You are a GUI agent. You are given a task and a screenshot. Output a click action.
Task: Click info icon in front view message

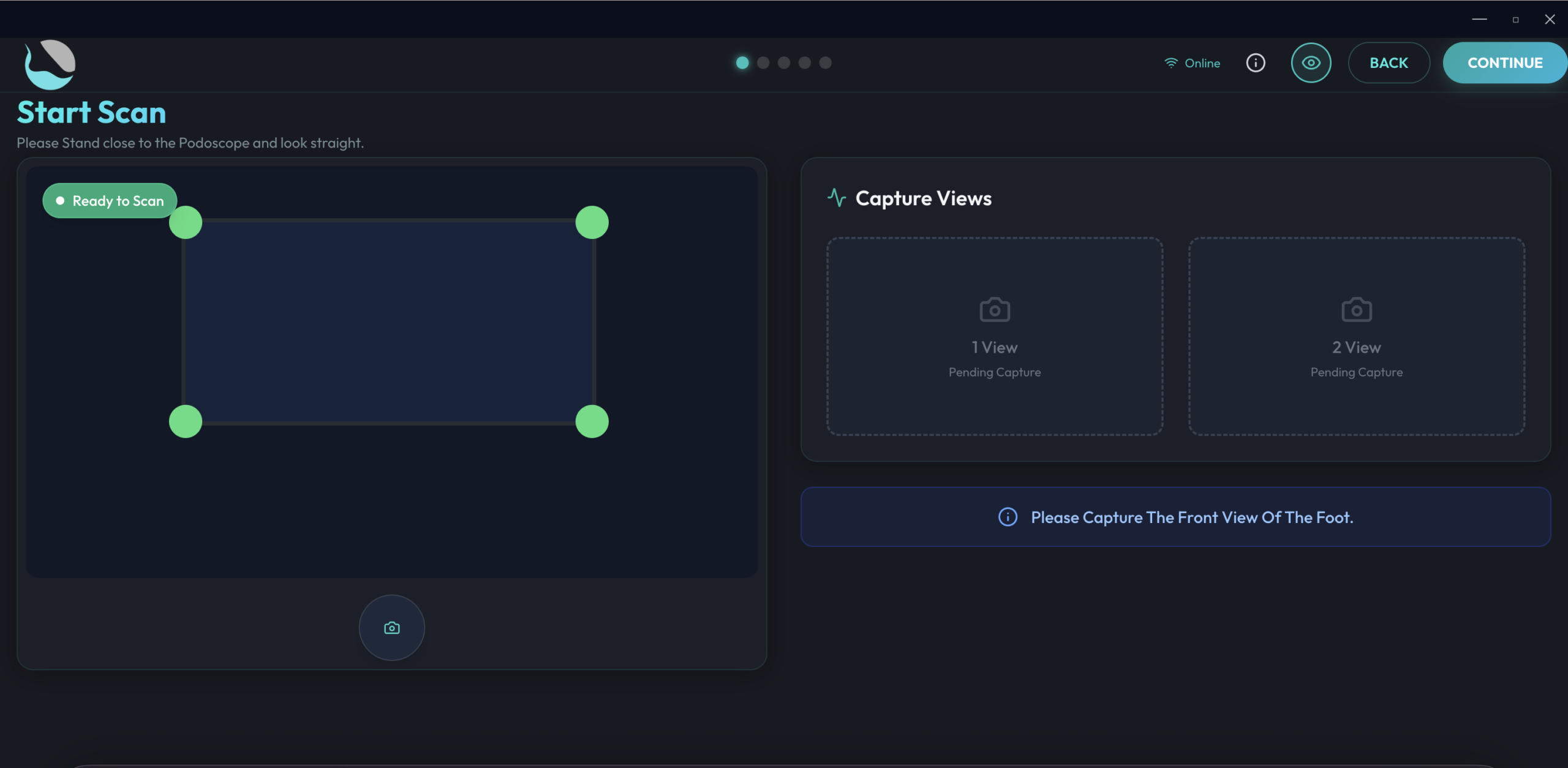tap(1008, 518)
